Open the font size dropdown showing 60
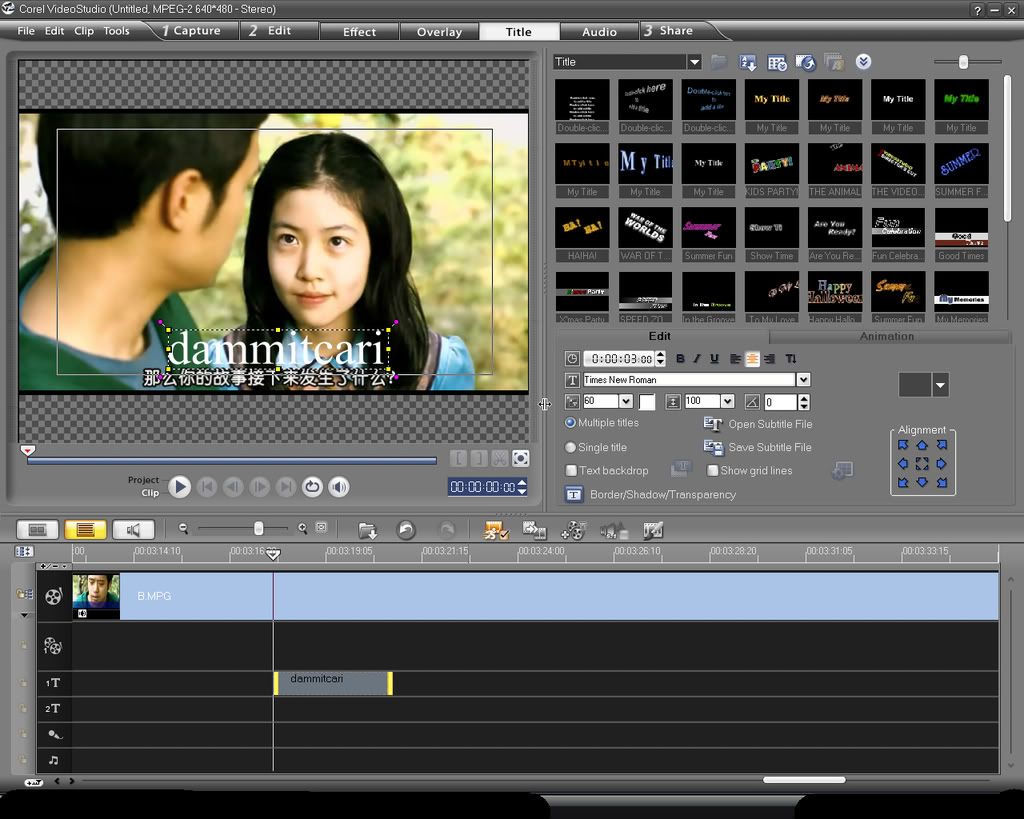The height and width of the screenshot is (819, 1024). (626, 402)
